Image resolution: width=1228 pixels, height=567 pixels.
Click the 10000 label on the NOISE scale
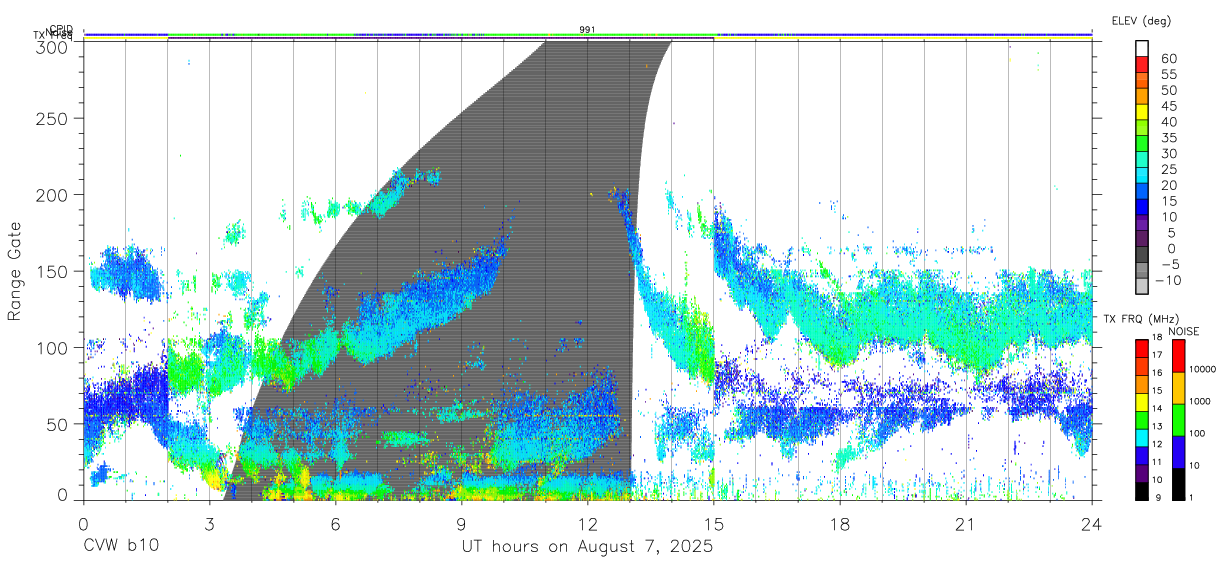1205,370
